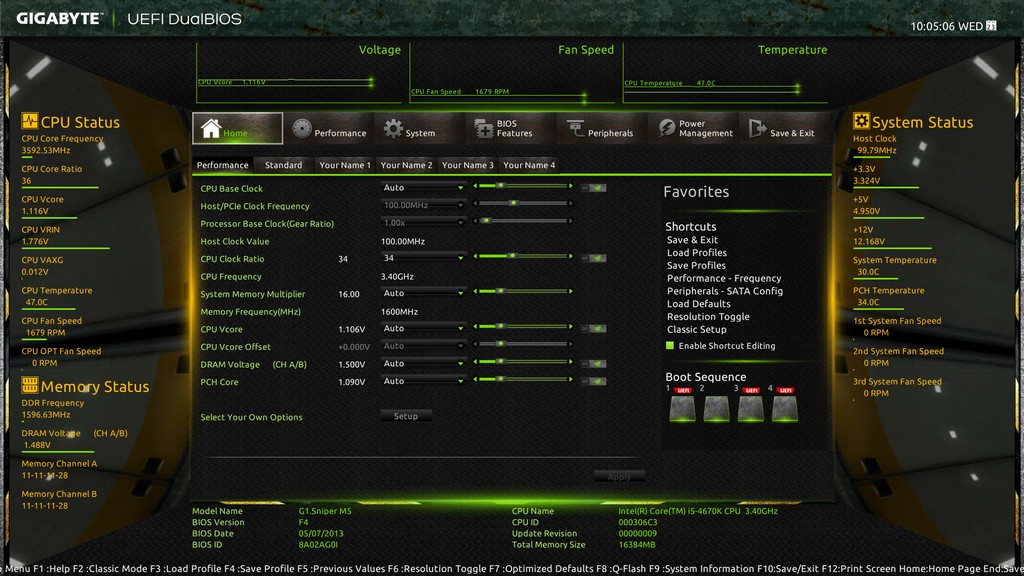Click the Resolution Toggle shortcut

point(708,317)
